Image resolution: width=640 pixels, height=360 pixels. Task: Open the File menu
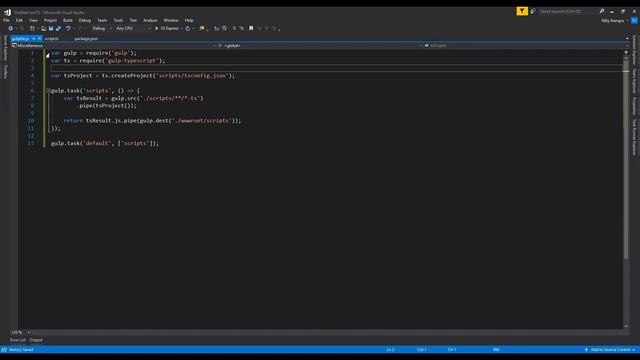click(6, 20)
